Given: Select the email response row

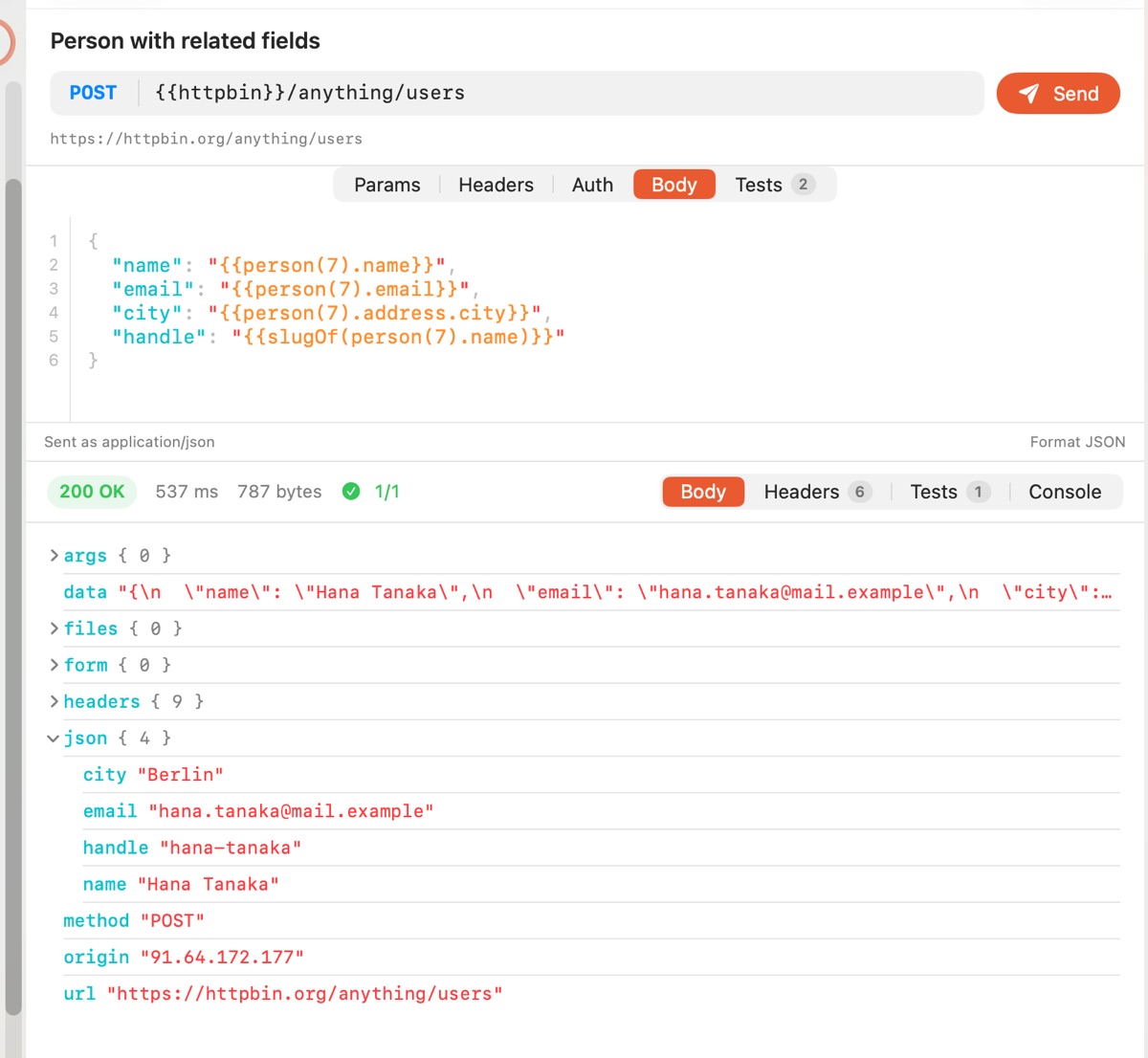Looking at the screenshot, I should 601,811.
